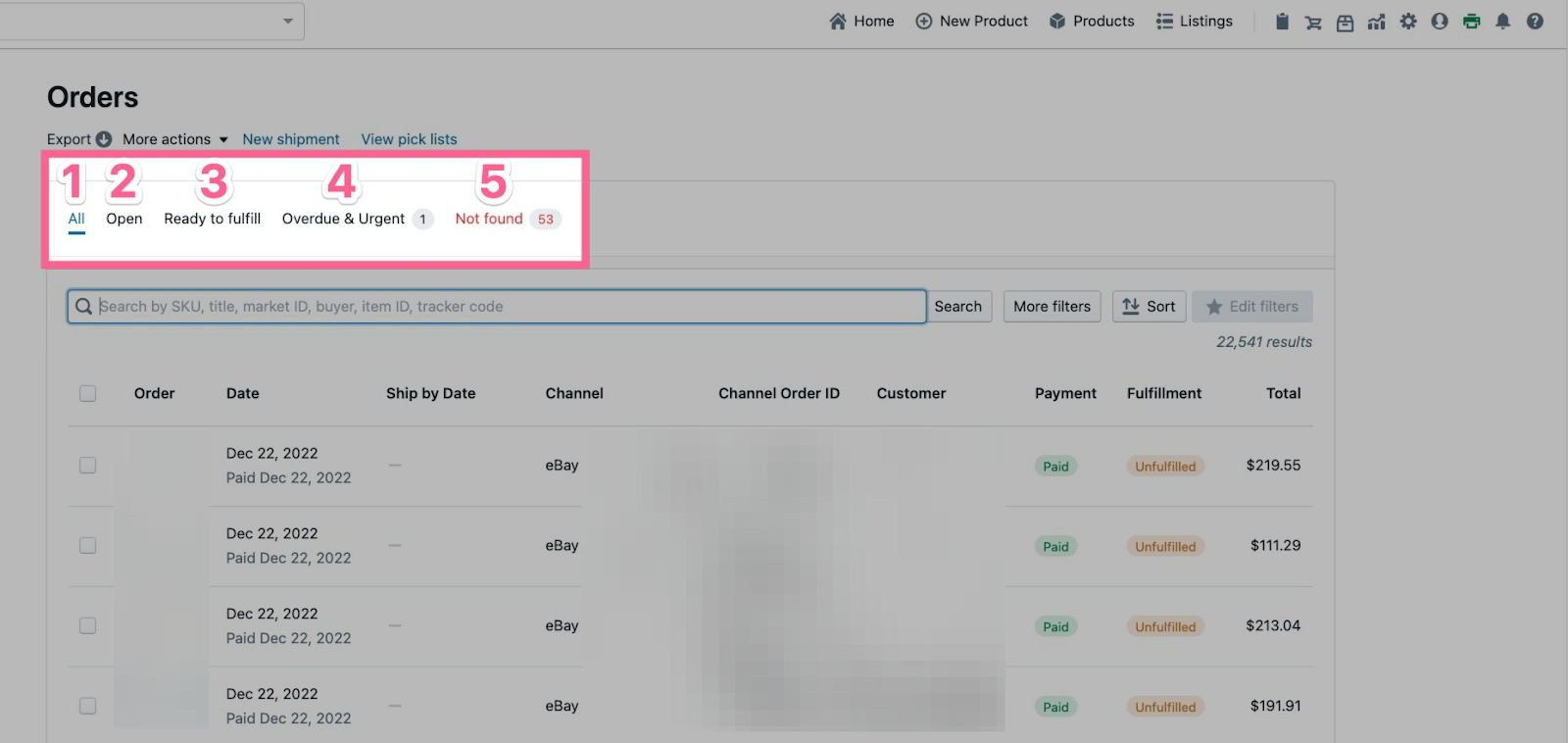Open the clipboard icon in top navigation
This screenshot has height=743, width=1568.
[x=1282, y=22]
